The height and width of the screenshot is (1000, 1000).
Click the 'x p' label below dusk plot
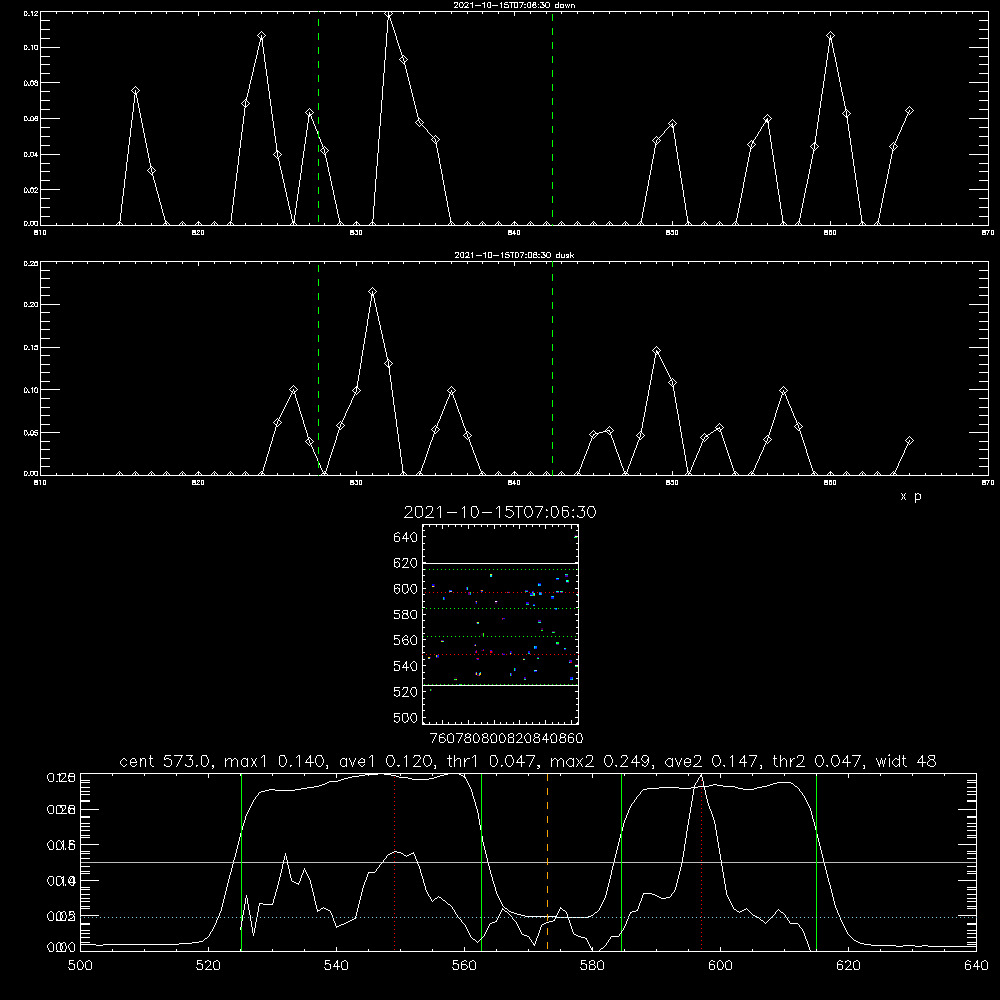pyautogui.click(x=911, y=496)
